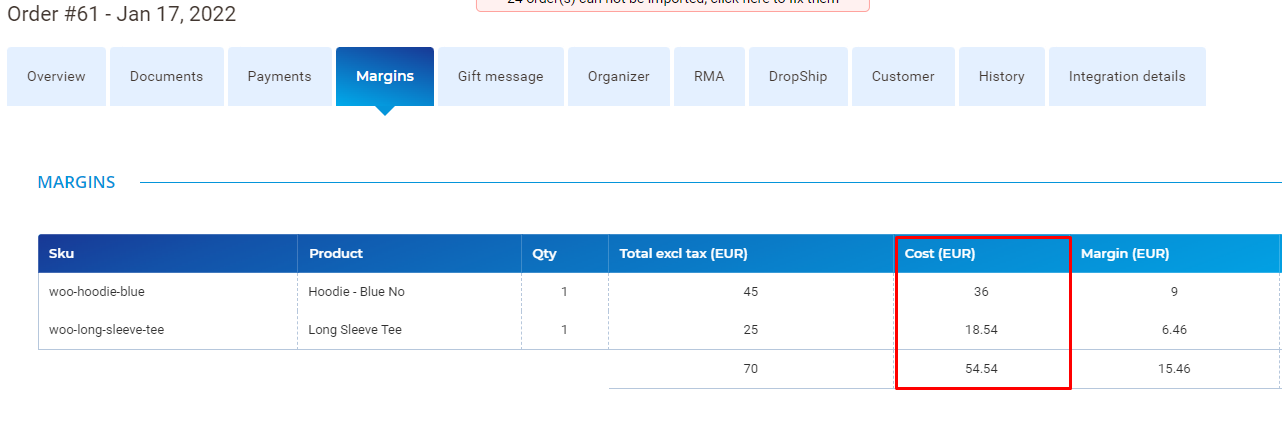
Task: Open the Gift message tab
Action: 500,76
